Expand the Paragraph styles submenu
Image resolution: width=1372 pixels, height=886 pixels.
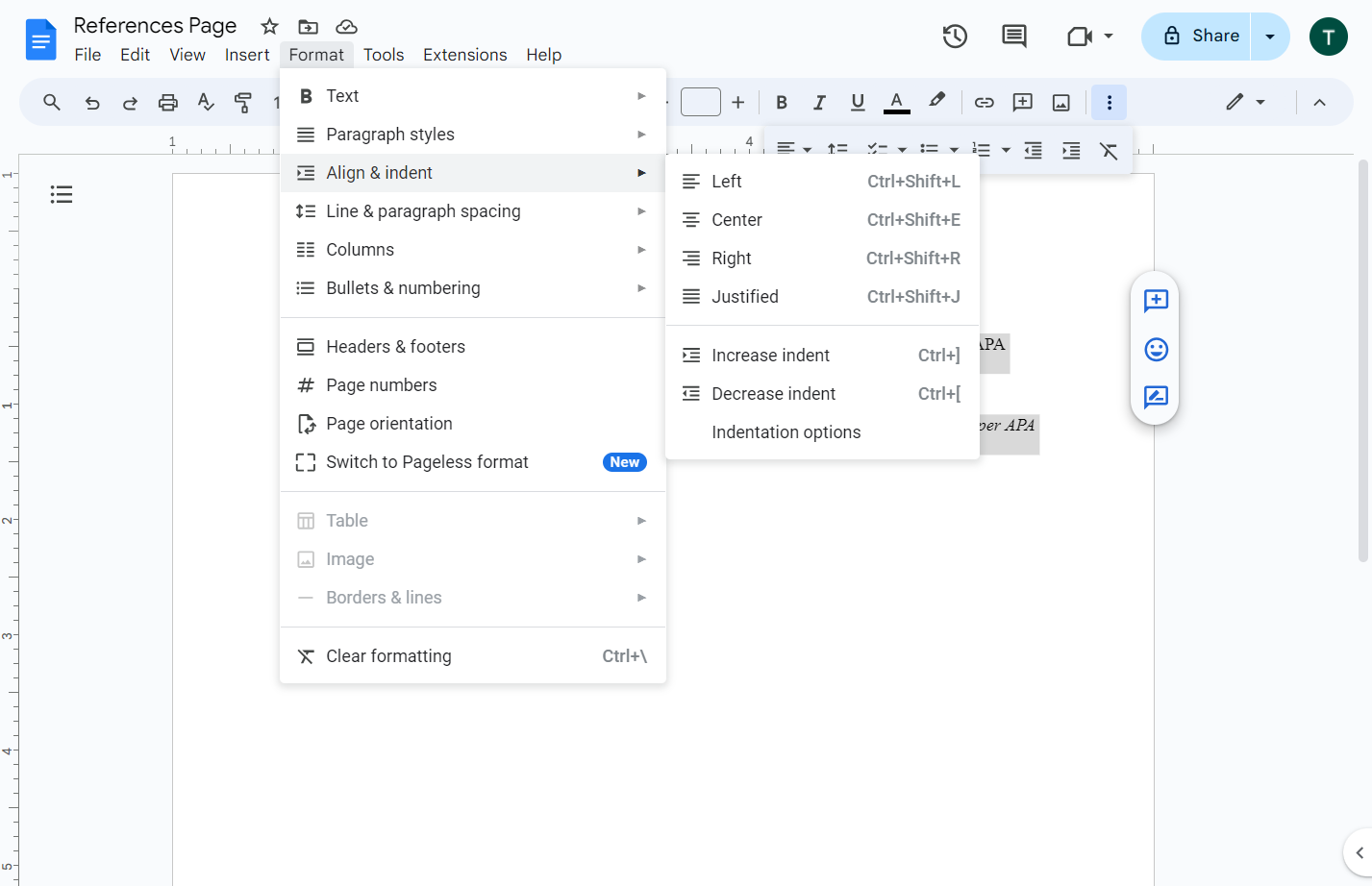click(x=473, y=135)
